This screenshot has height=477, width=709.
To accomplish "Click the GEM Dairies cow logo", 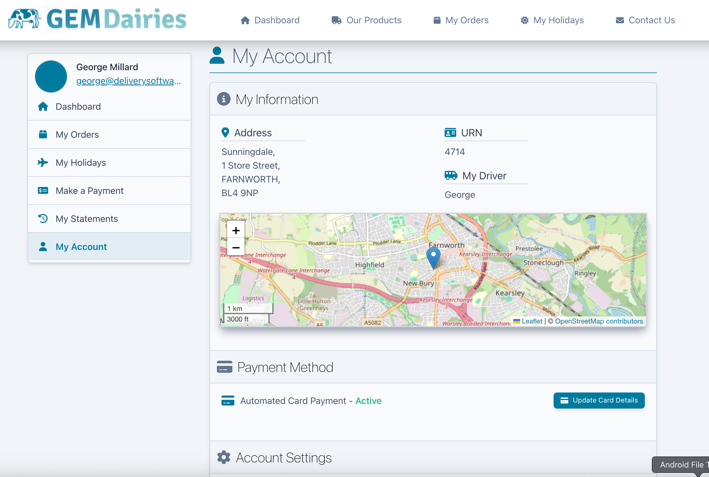I will click(x=24, y=19).
